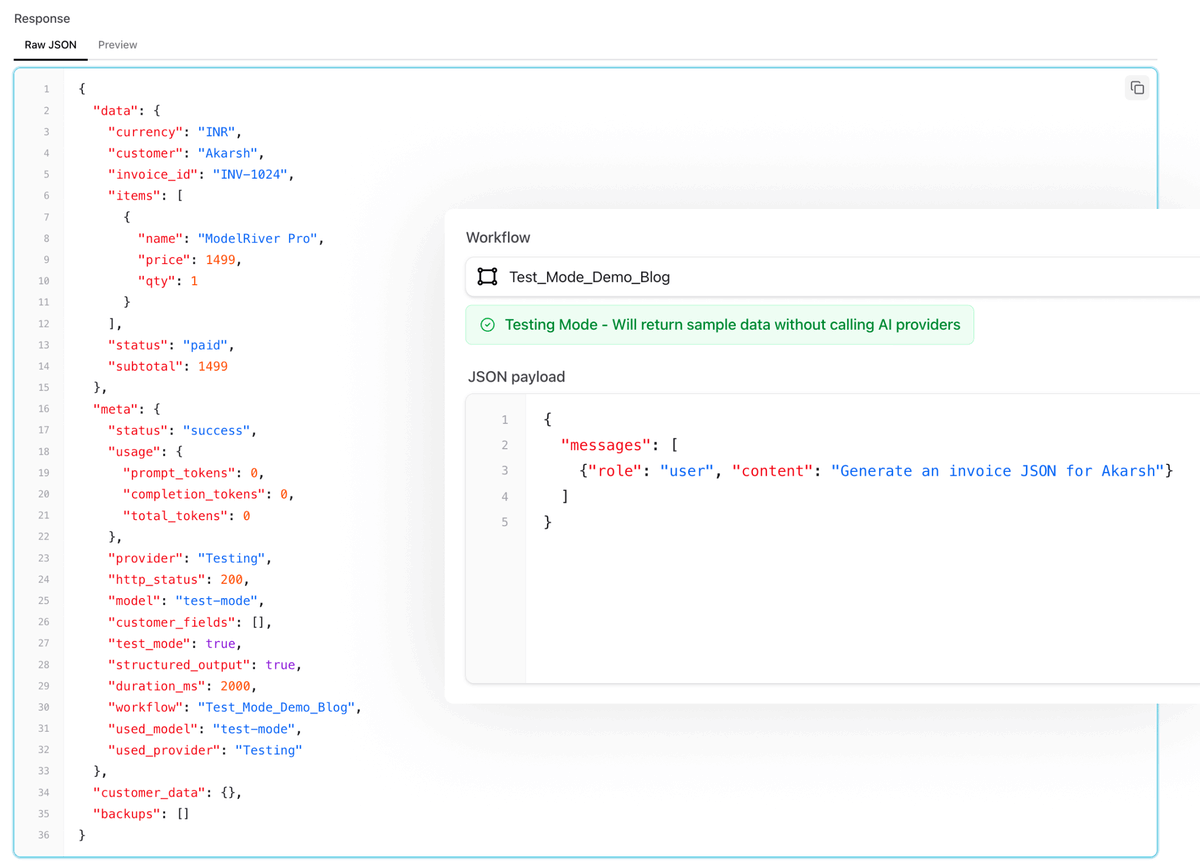Click the "content" key in the payload
1200x866 pixels.
coord(772,471)
